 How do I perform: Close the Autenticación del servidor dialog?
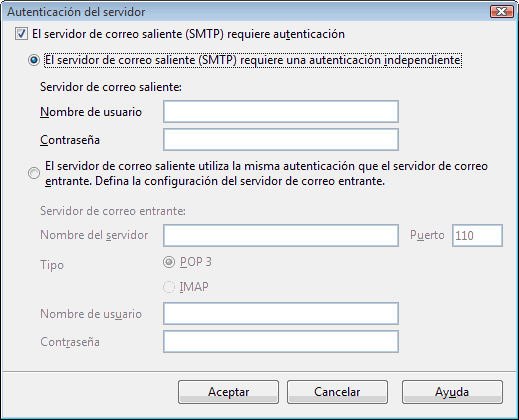[x=502, y=12]
